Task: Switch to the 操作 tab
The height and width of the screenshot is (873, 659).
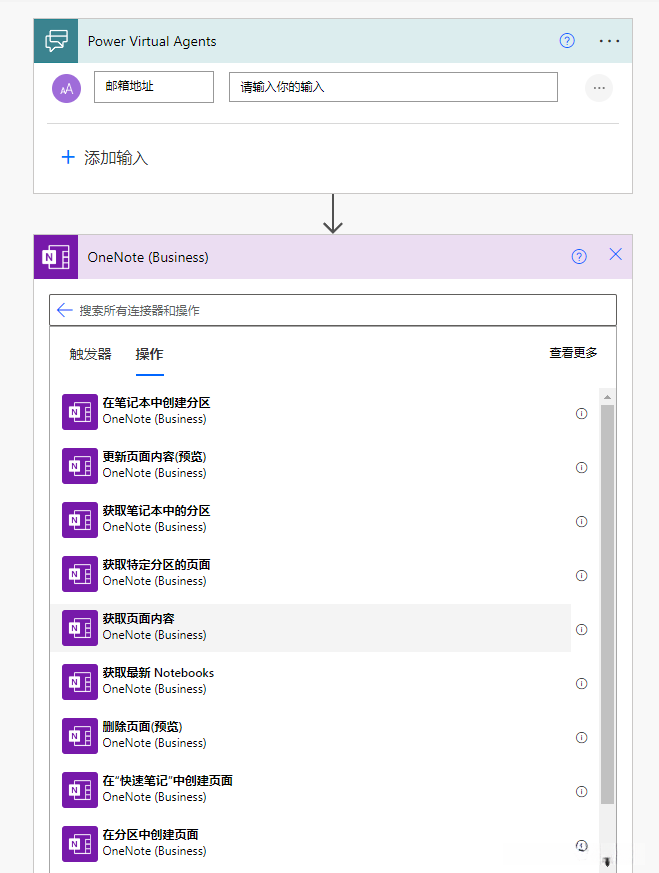Action: (150, 354)
